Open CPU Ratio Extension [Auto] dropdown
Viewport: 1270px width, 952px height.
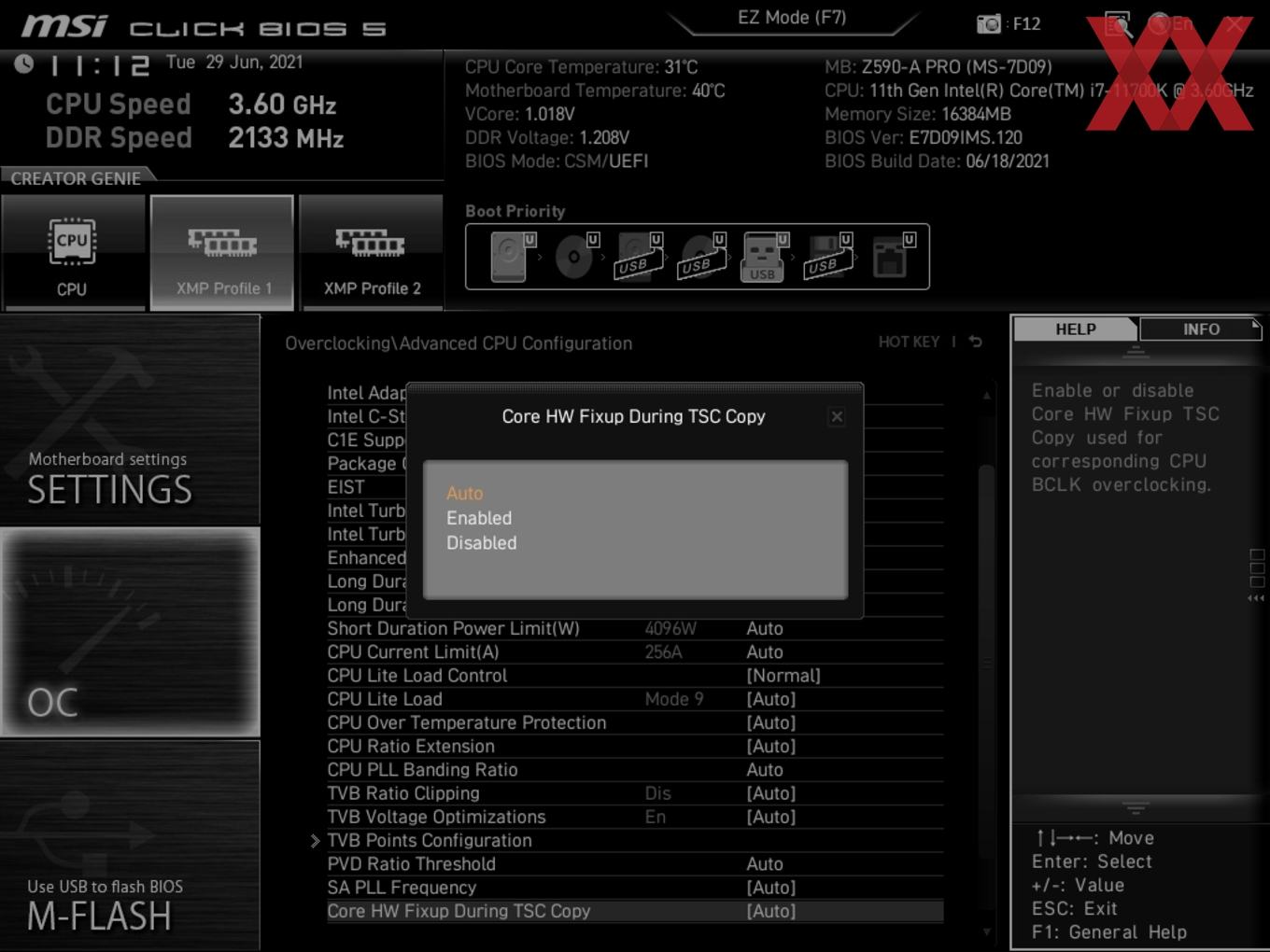(x=771, y=747)
